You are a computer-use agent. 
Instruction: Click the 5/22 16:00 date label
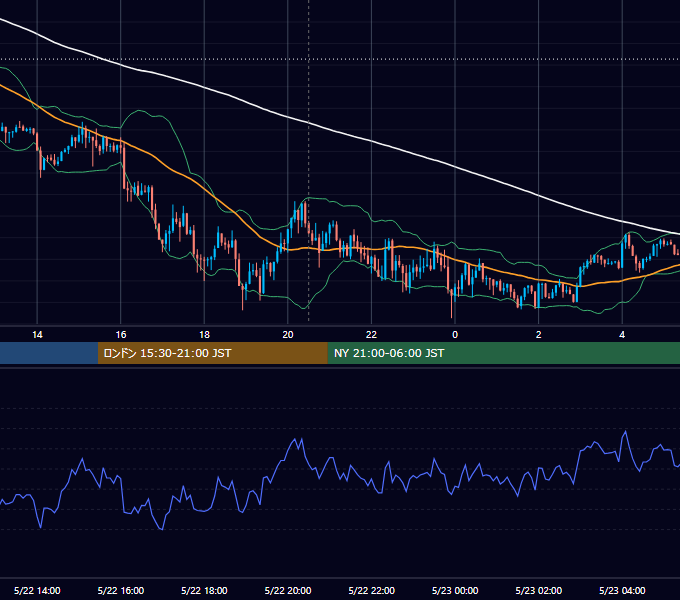click(x=121, y=590)
